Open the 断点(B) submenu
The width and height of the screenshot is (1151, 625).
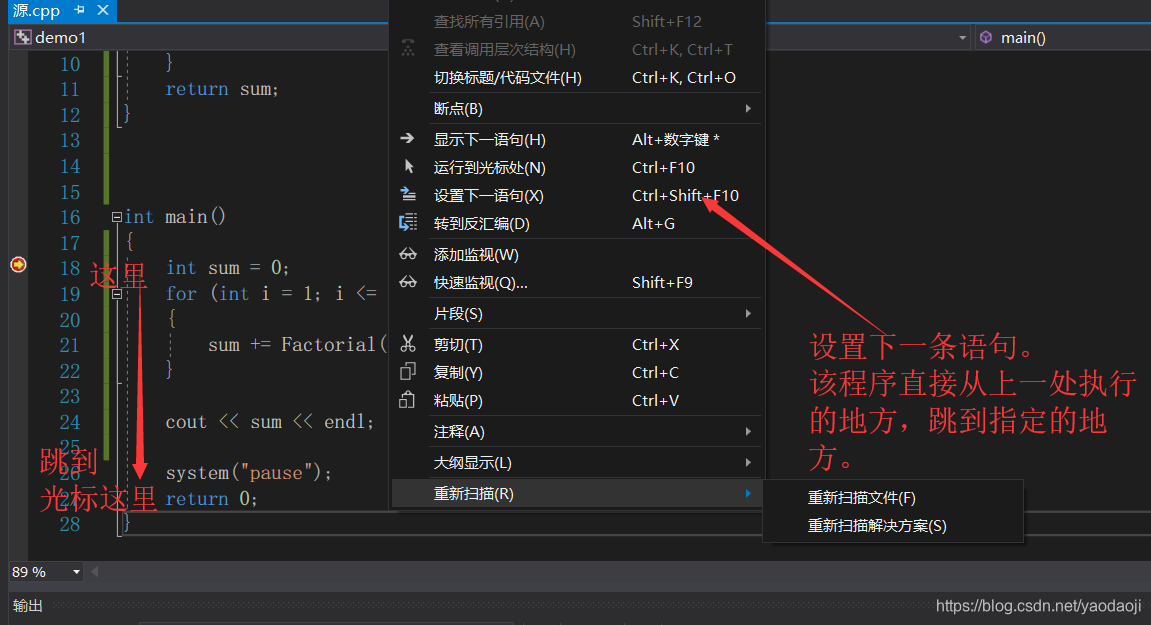click(x=577, y=109)
